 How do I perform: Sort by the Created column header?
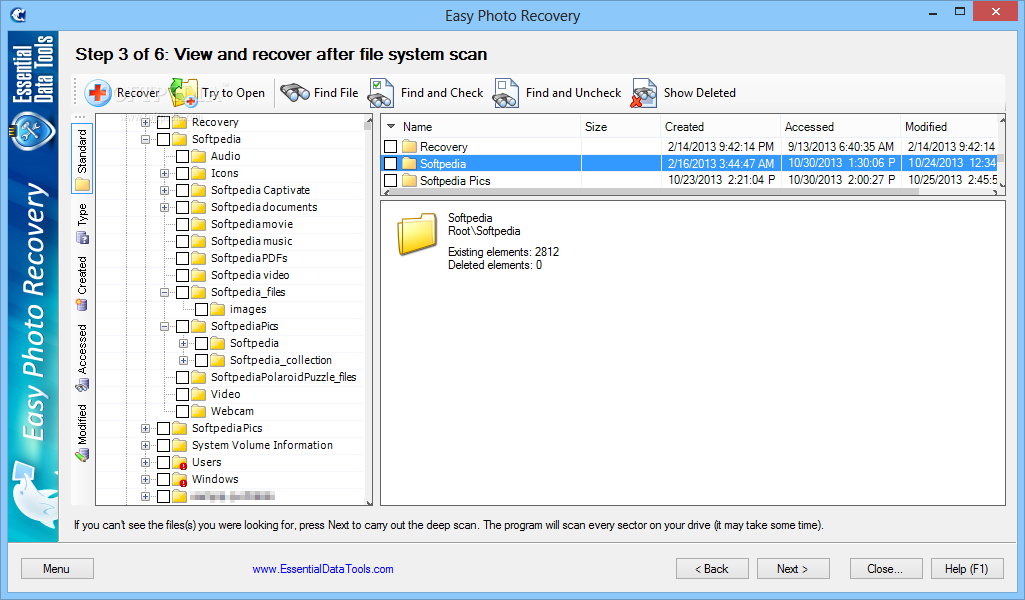coord(720,127)
